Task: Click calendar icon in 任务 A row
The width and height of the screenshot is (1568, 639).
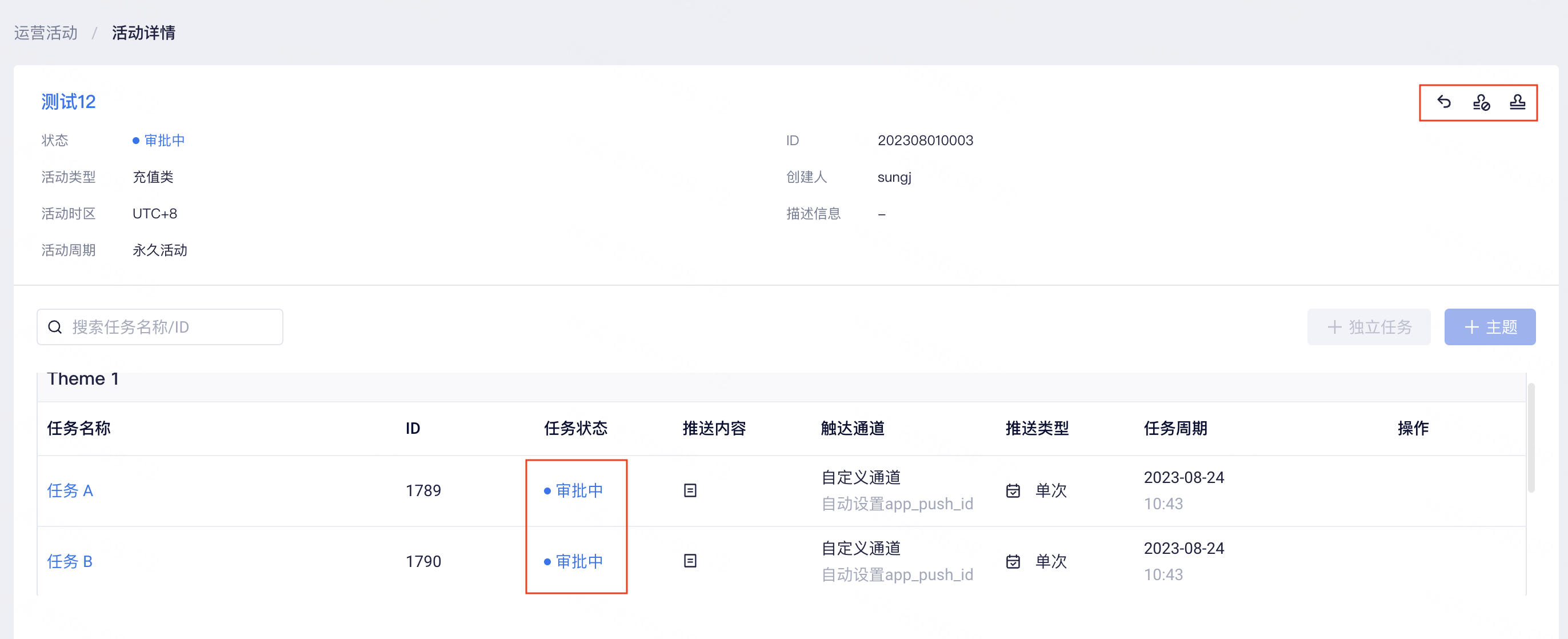Action: [x=1013, y=490]
